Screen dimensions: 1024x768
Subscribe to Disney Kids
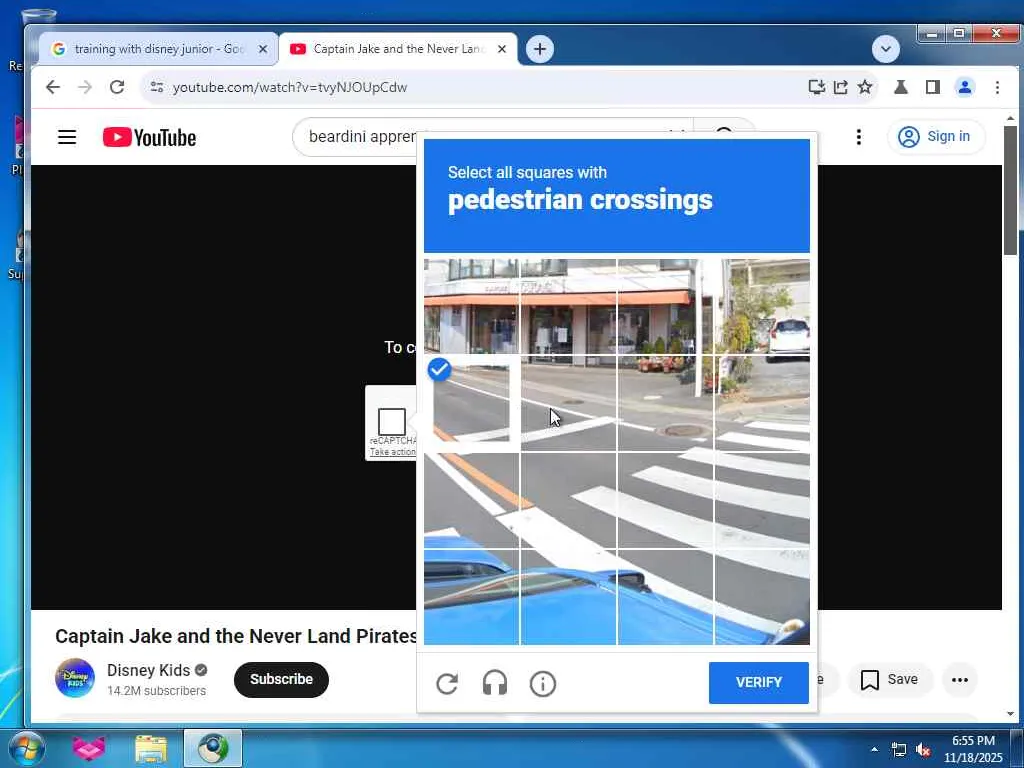click(x=281, y=679)
